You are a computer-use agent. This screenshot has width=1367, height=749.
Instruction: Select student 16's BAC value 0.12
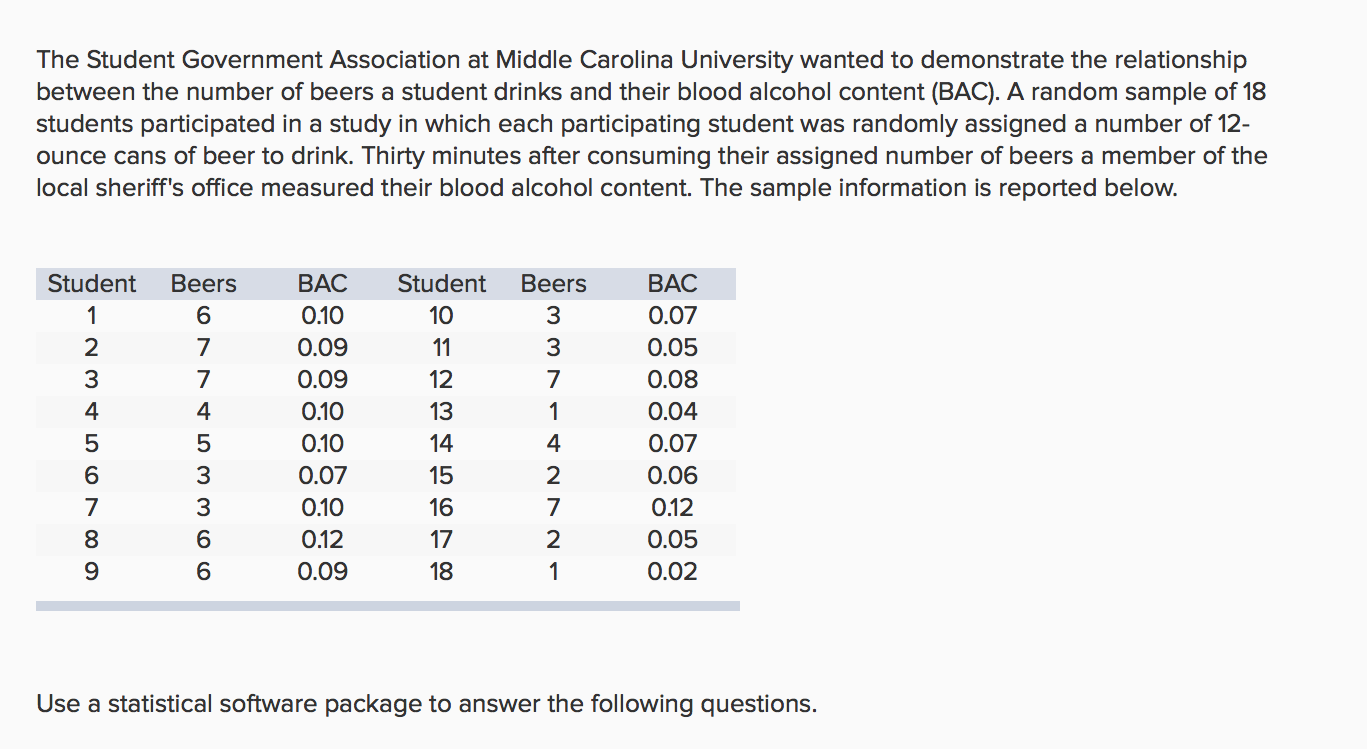click(672, 508)
